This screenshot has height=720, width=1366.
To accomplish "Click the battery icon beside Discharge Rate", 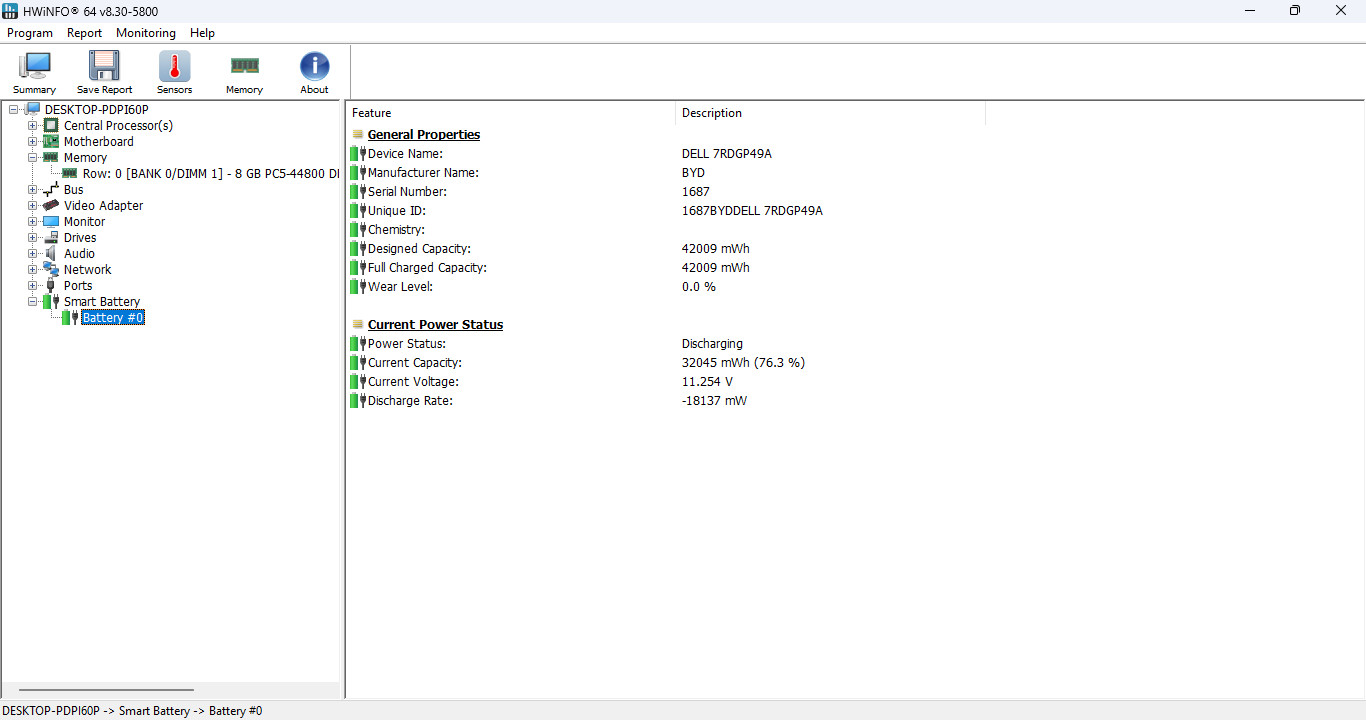I will pos(358,401).
